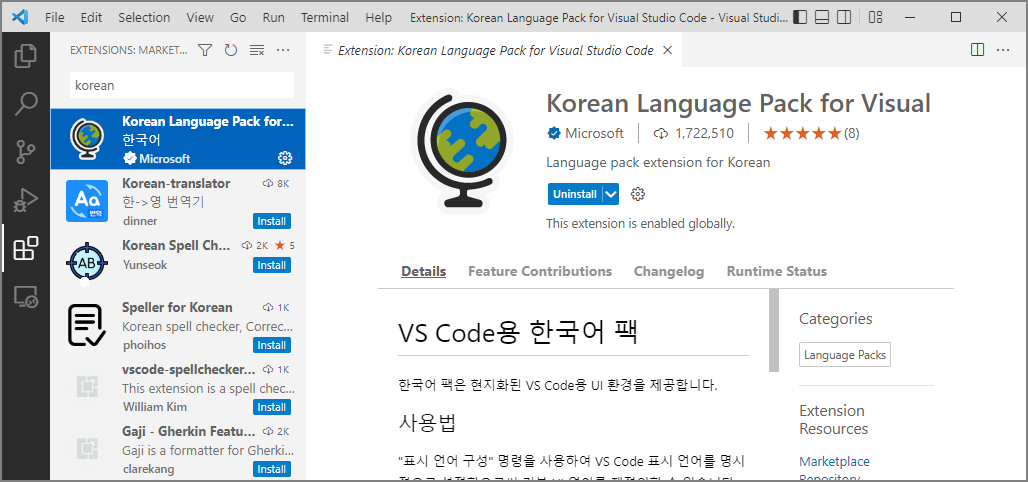Toggle primary side bar layout icon
Viewport: 1028px width, 482px height.
pos(800,17)
